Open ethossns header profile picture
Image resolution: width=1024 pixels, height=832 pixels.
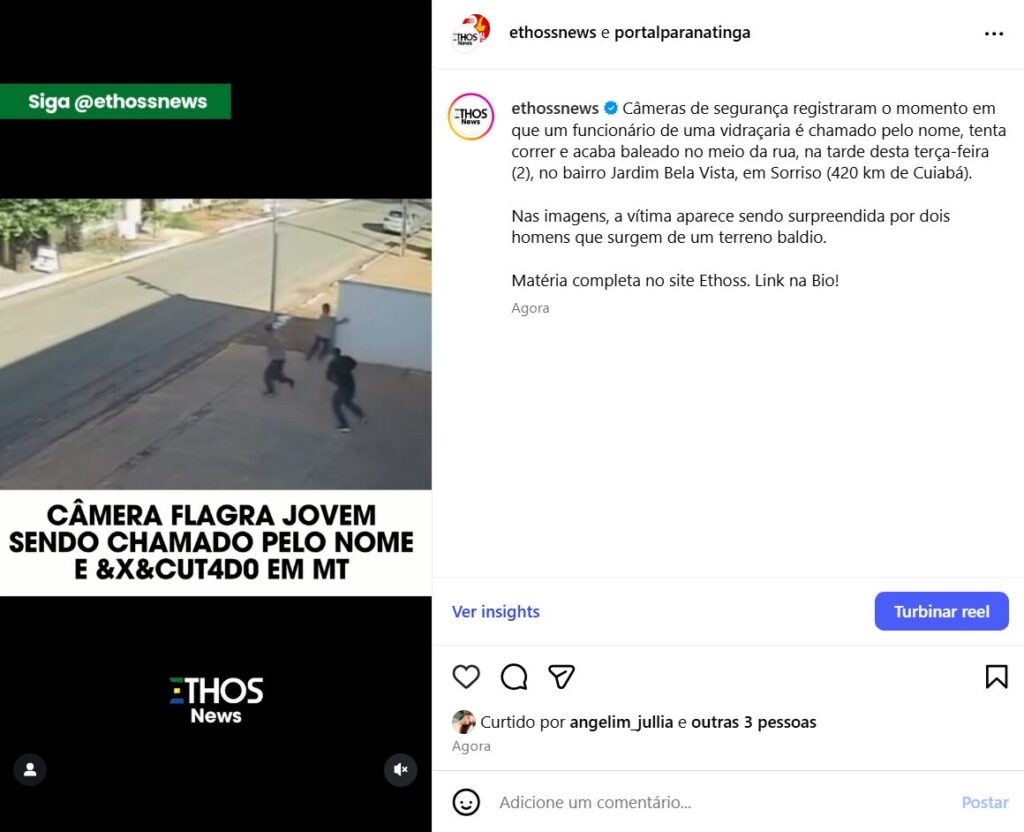(470, 33)
